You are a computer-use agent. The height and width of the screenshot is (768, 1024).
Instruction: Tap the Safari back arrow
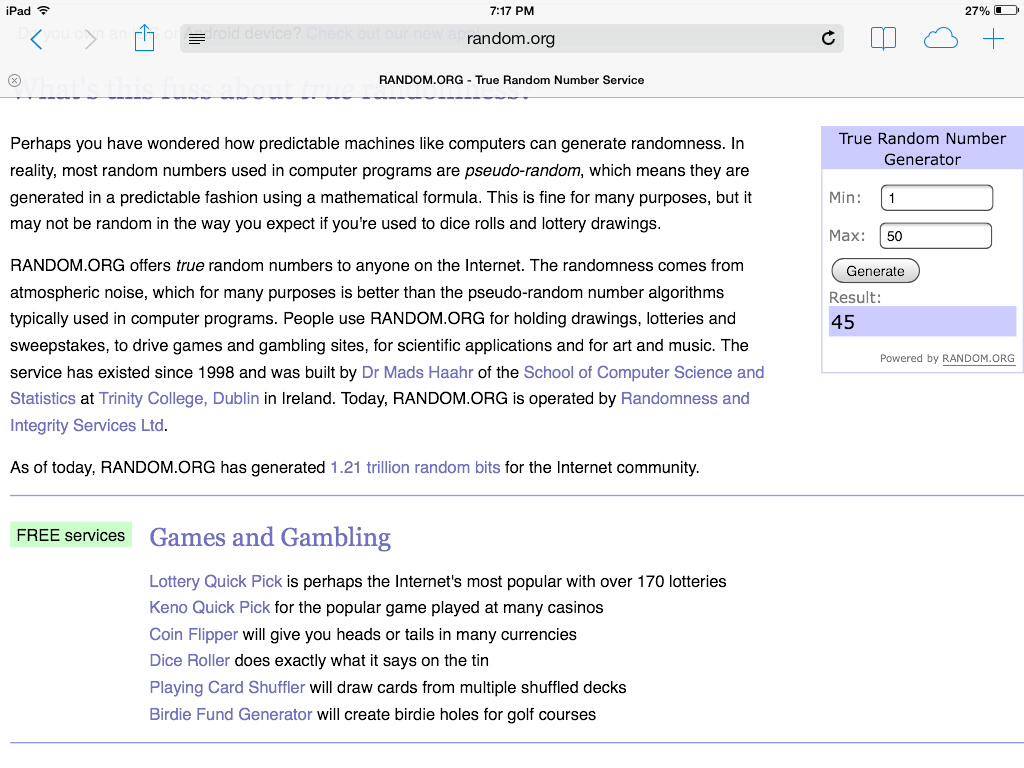click(x=37, y=39)
